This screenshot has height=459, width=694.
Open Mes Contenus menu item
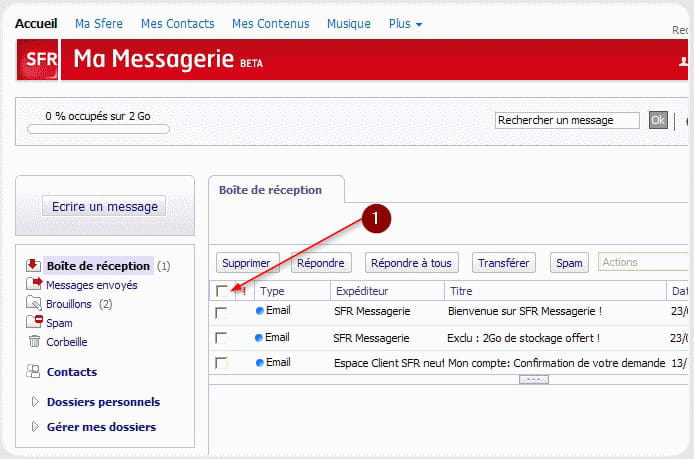click(270, 23)
